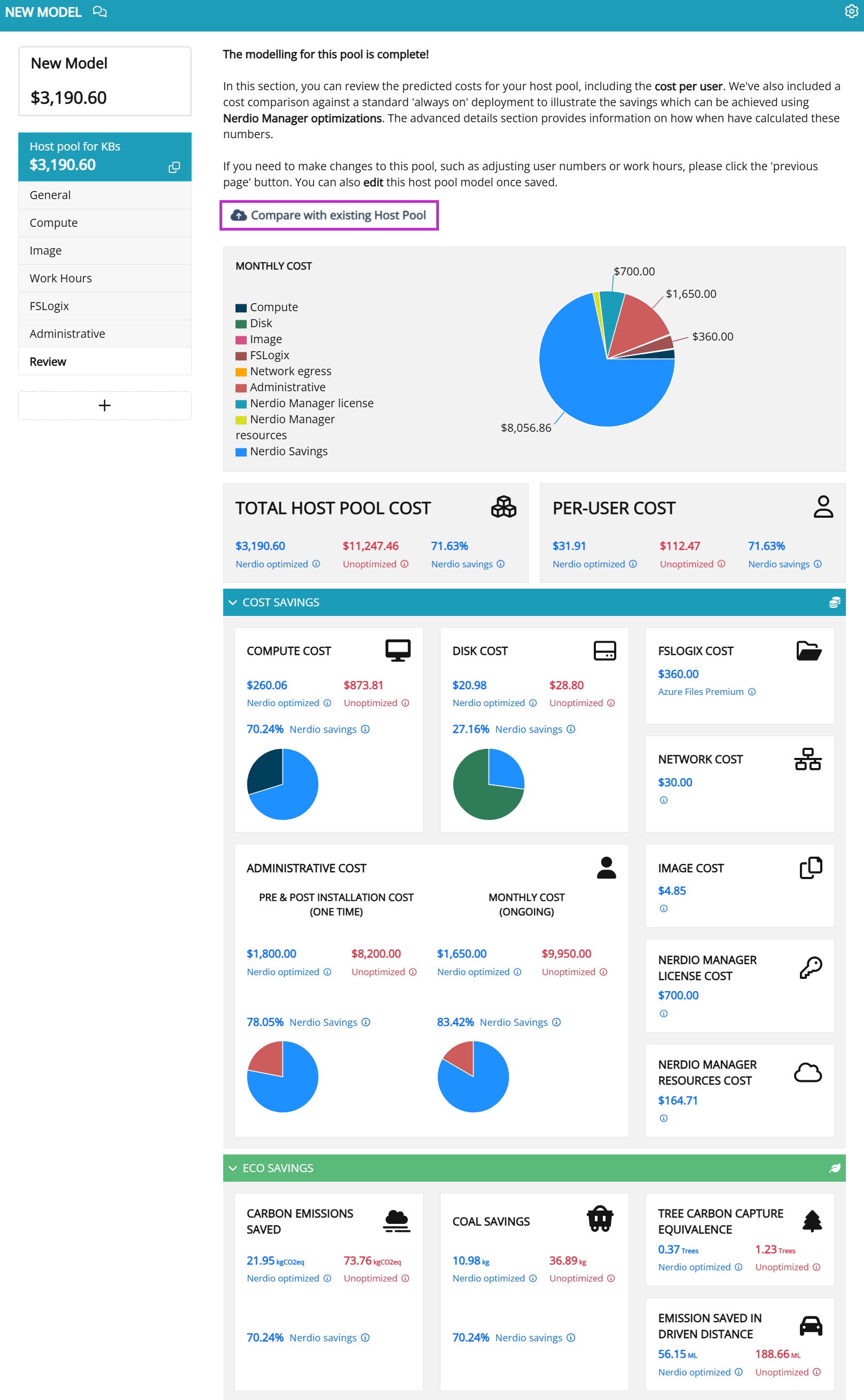Click the copy icon on the Host pool for KBs card
Viewport: 864px width, 1400px height.
pos(174,167)
